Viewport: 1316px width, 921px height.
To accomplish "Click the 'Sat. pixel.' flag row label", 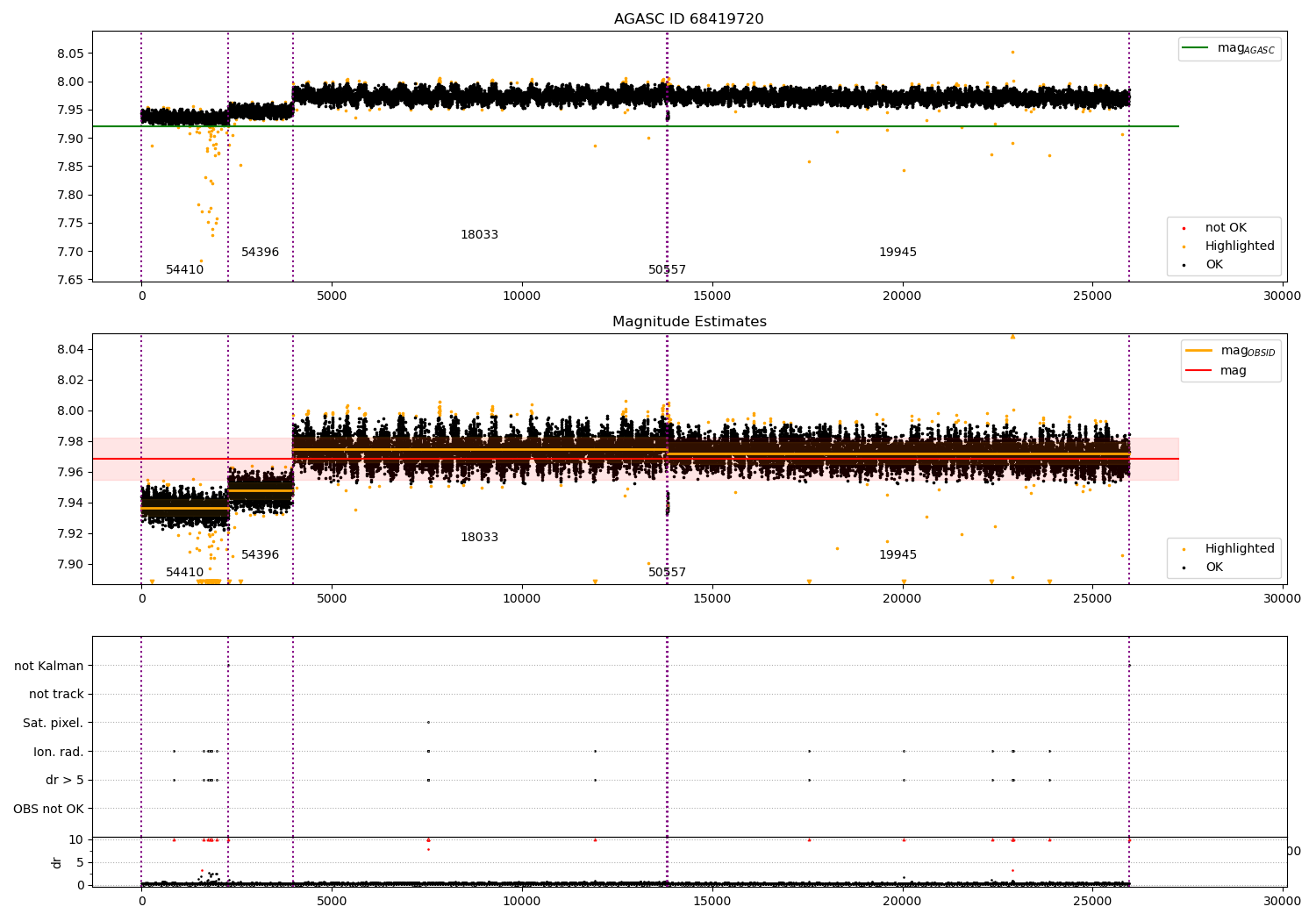I will coord(54,724).
